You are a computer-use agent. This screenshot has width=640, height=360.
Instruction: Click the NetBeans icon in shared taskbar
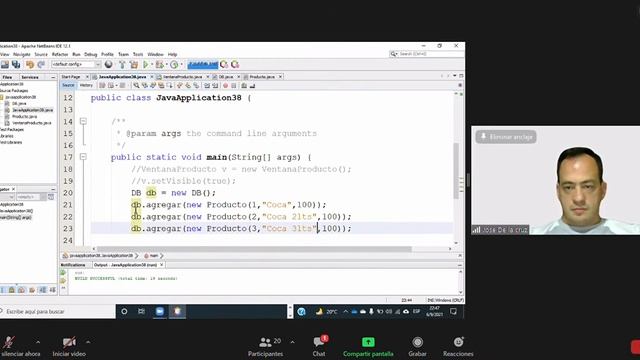coord(177,311)
